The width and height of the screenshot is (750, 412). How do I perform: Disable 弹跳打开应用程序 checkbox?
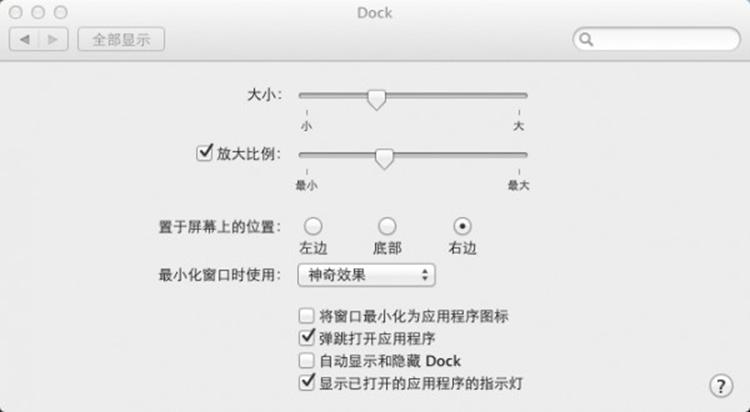click(x=306, y=338)
